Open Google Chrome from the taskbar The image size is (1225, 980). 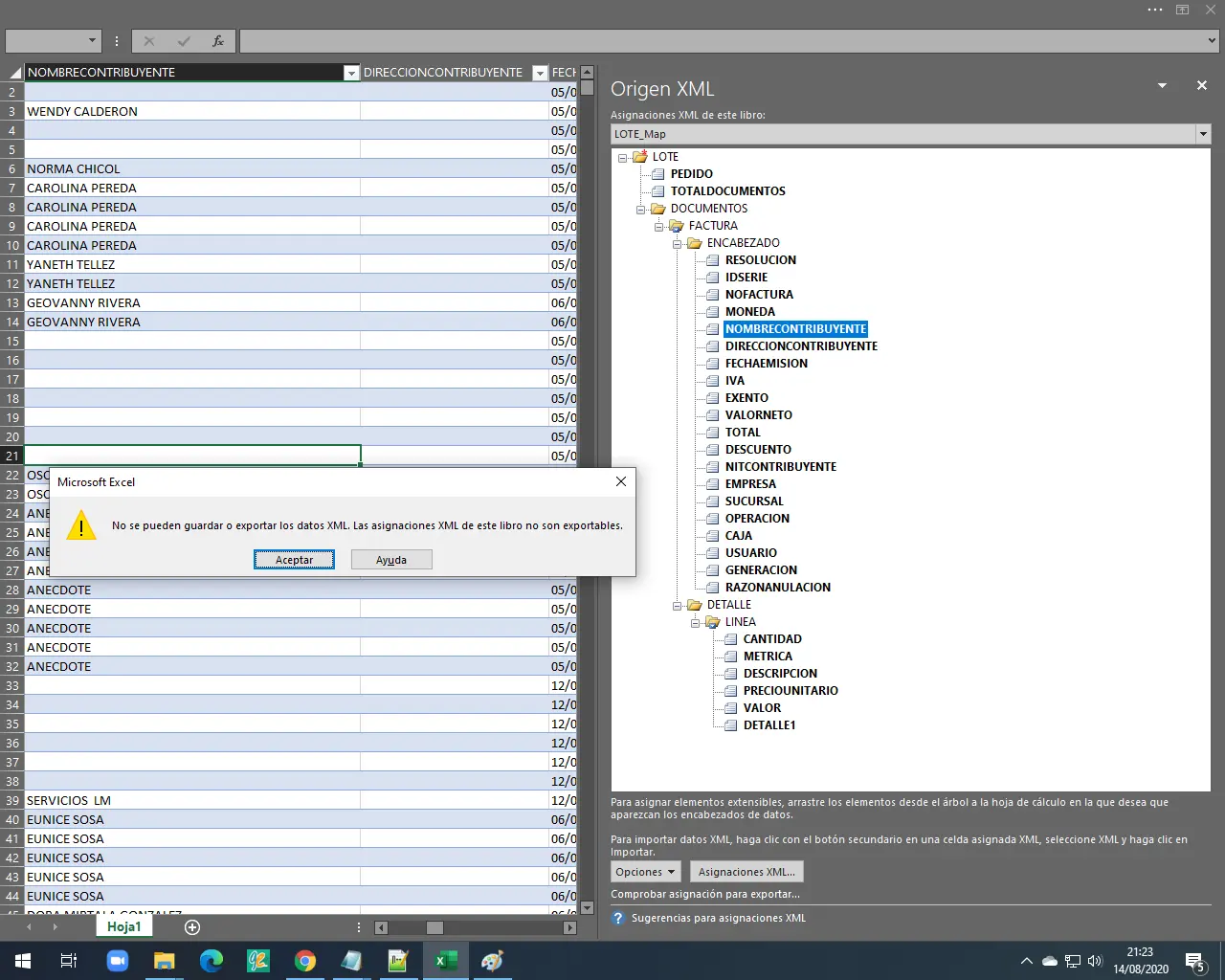tap(304, 961)
